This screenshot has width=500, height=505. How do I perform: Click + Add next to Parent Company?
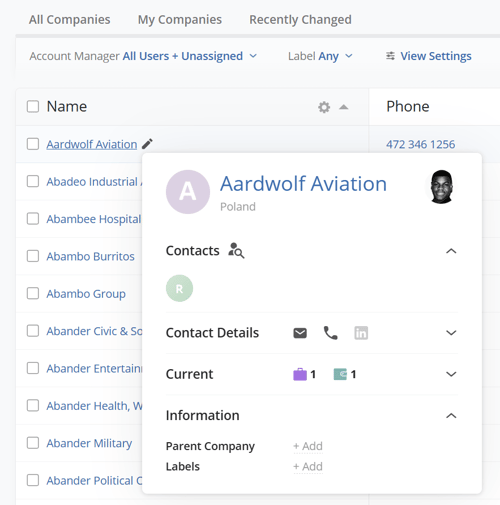(x=308, y=446)
